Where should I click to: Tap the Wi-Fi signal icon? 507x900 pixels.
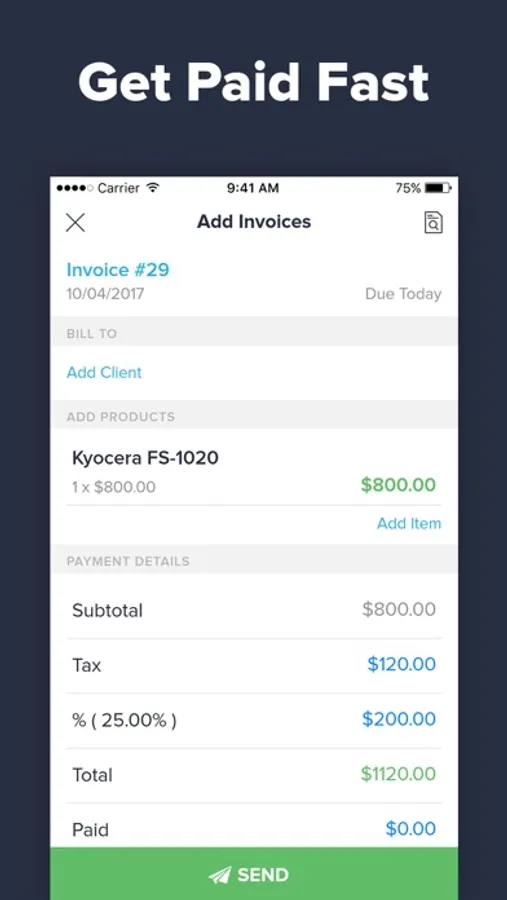[x=152, y=188]
